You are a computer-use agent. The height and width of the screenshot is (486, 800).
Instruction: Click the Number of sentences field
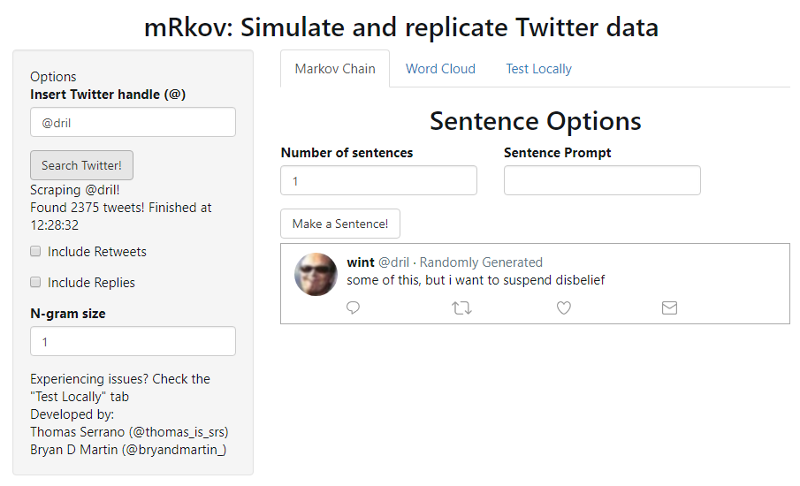click(x=378, y=180)
